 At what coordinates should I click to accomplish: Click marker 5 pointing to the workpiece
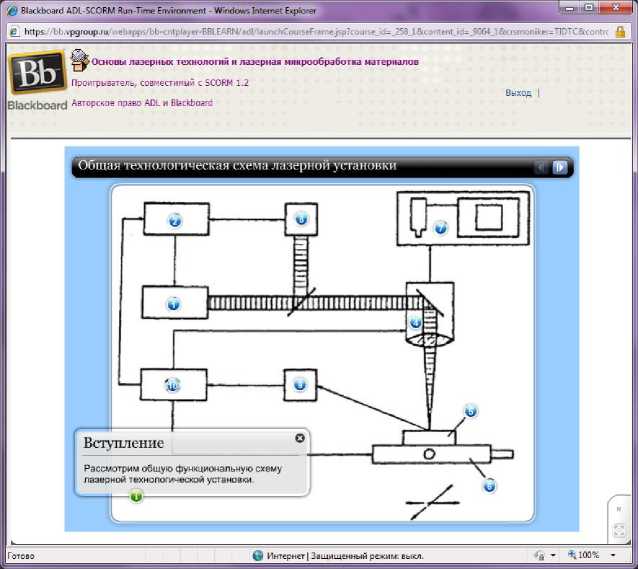click(x=471, y=411)
